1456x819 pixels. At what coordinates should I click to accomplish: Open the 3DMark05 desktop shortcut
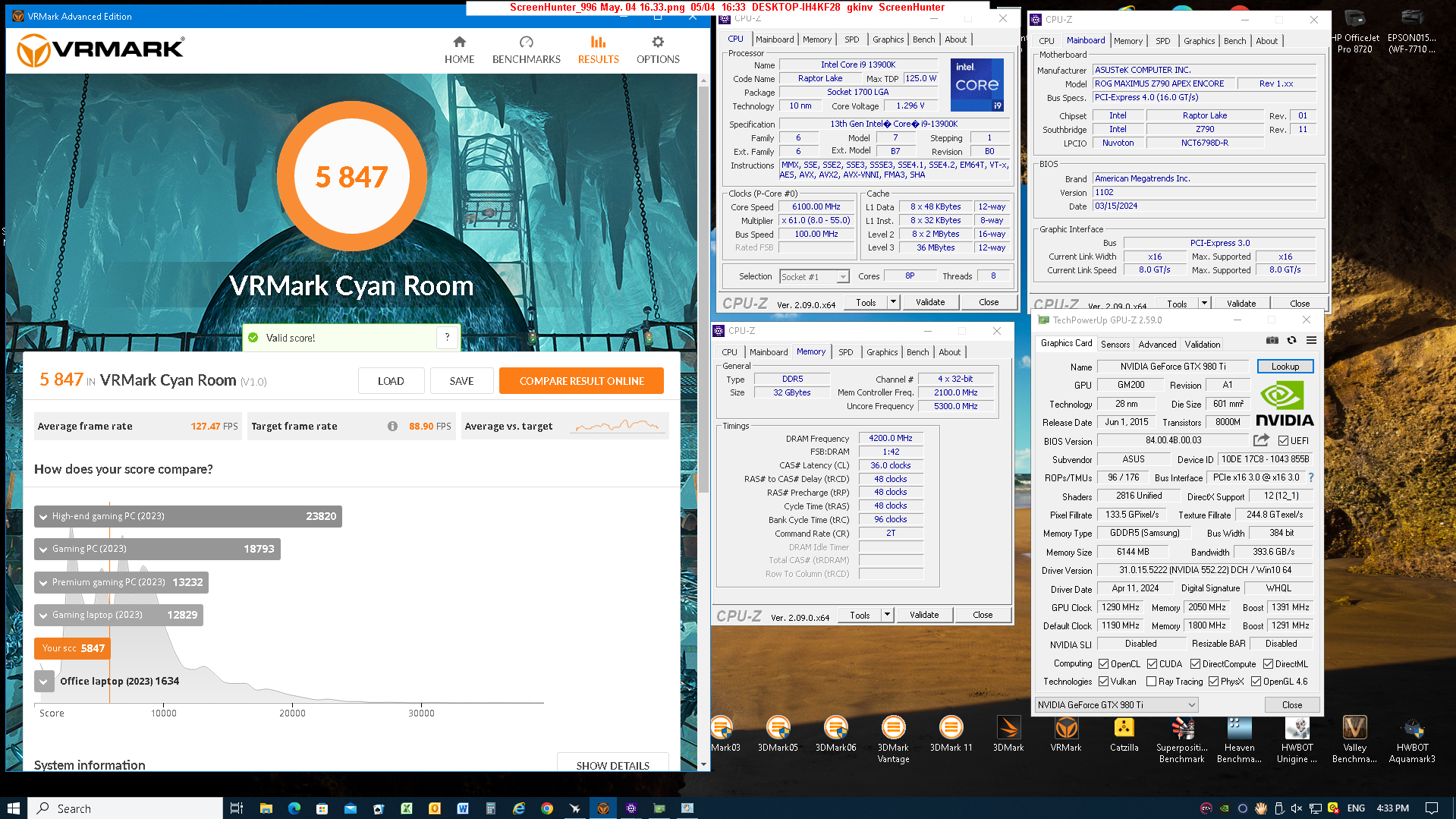pyautogui.click(x=778, y=735)
